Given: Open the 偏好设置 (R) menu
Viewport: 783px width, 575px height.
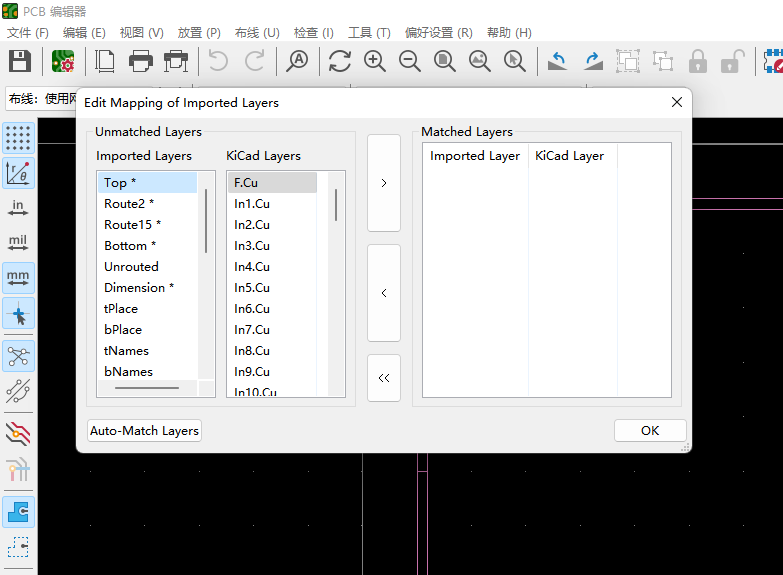Looking at the screenshot, I should tap(438, 32).
